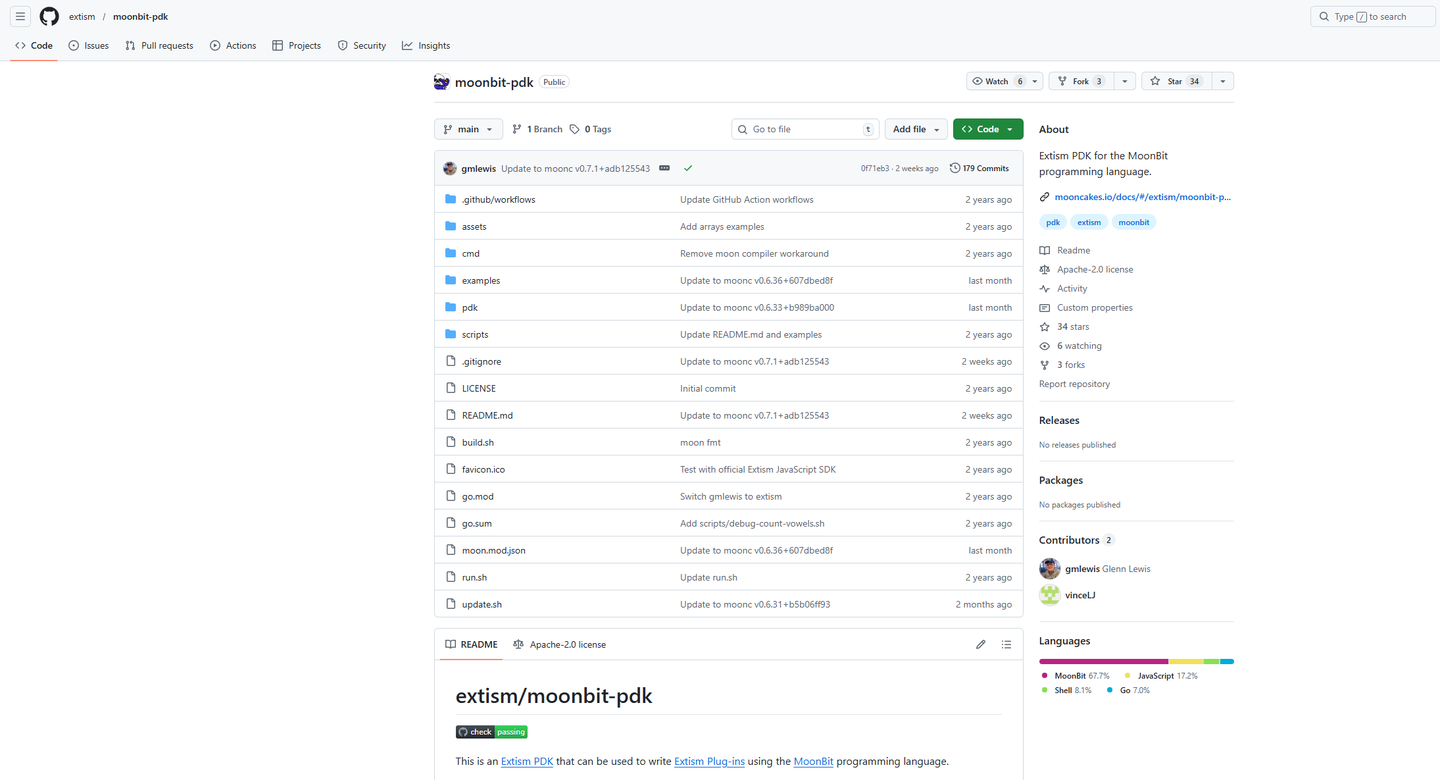This screenshot has height=780, width=1440.
Task: Click the check passing workflow badge
Action: pos(491,732)
